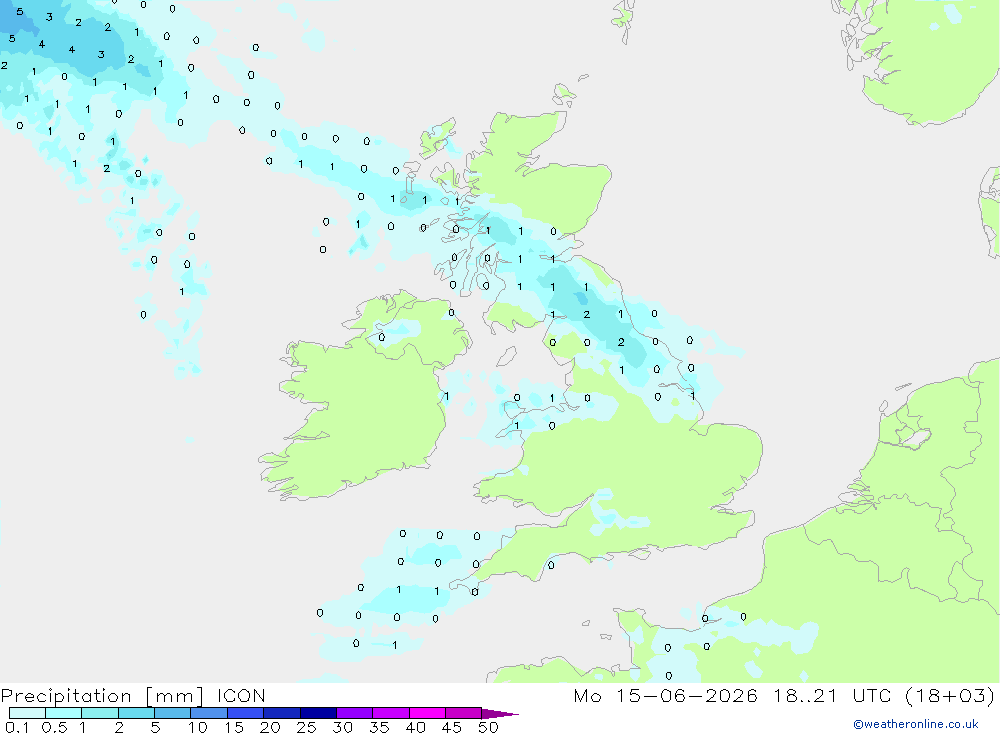This screenshot has width=1000, height=733.
Task: Click the legend value '0.5'
Action: click(54, 727)
